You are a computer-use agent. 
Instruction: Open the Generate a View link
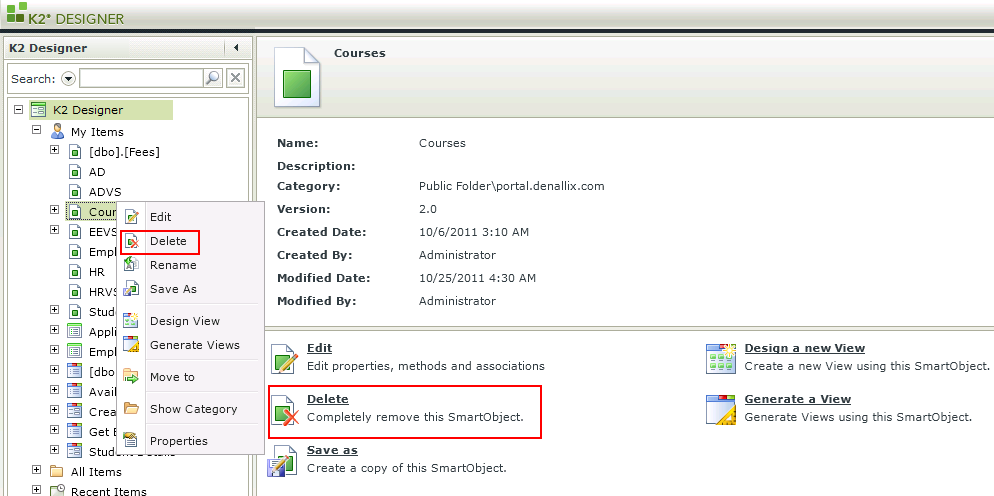coord(797,399)
